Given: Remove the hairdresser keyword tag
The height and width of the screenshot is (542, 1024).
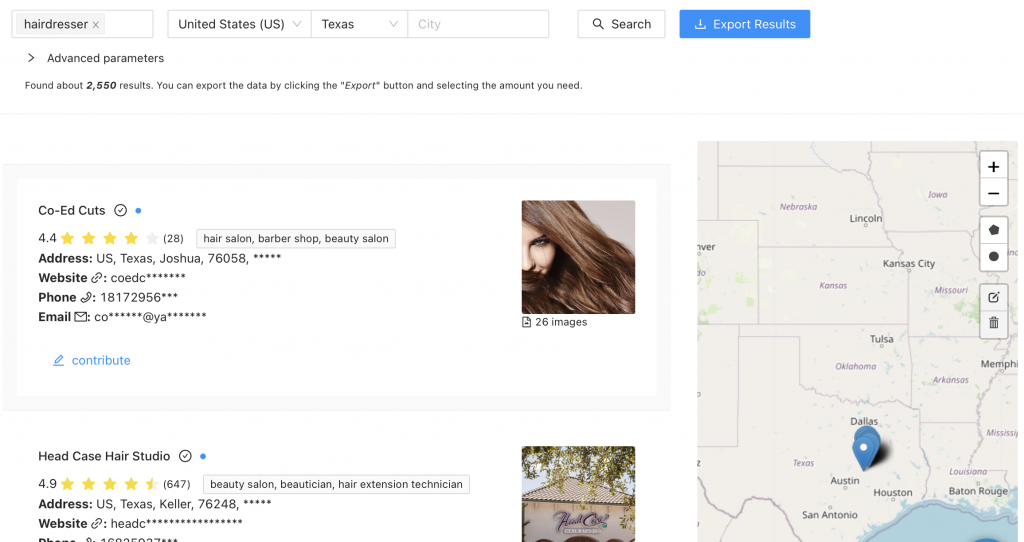Looking at the screenshot, I should pos(96,24).
